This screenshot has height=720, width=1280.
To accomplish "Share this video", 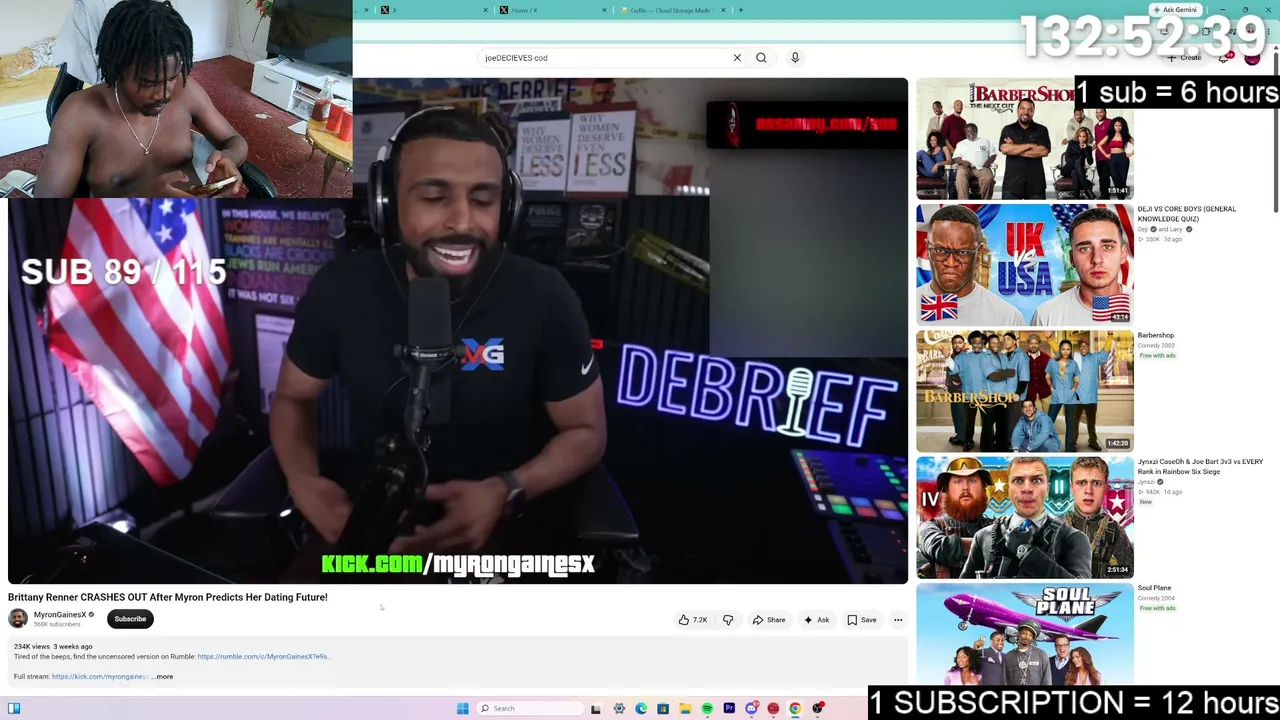I will pos(768,620).
